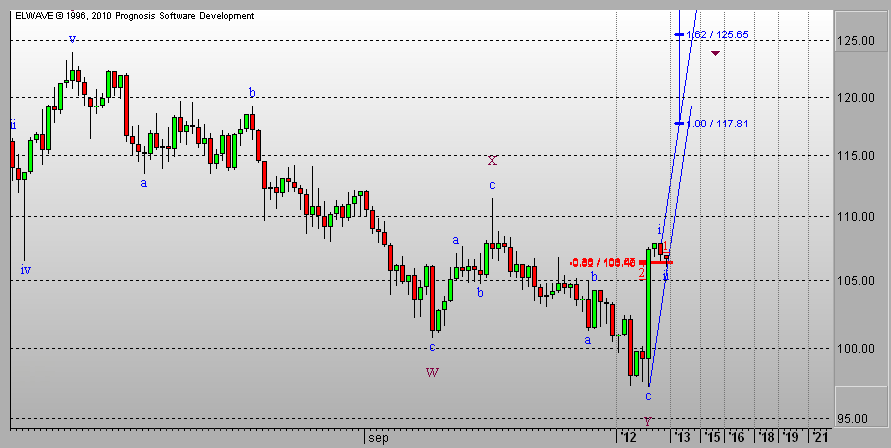Select the blue v wave label at top left
Image resolution: width=891 pixels, height=448 pixels.
coord(72,39)
